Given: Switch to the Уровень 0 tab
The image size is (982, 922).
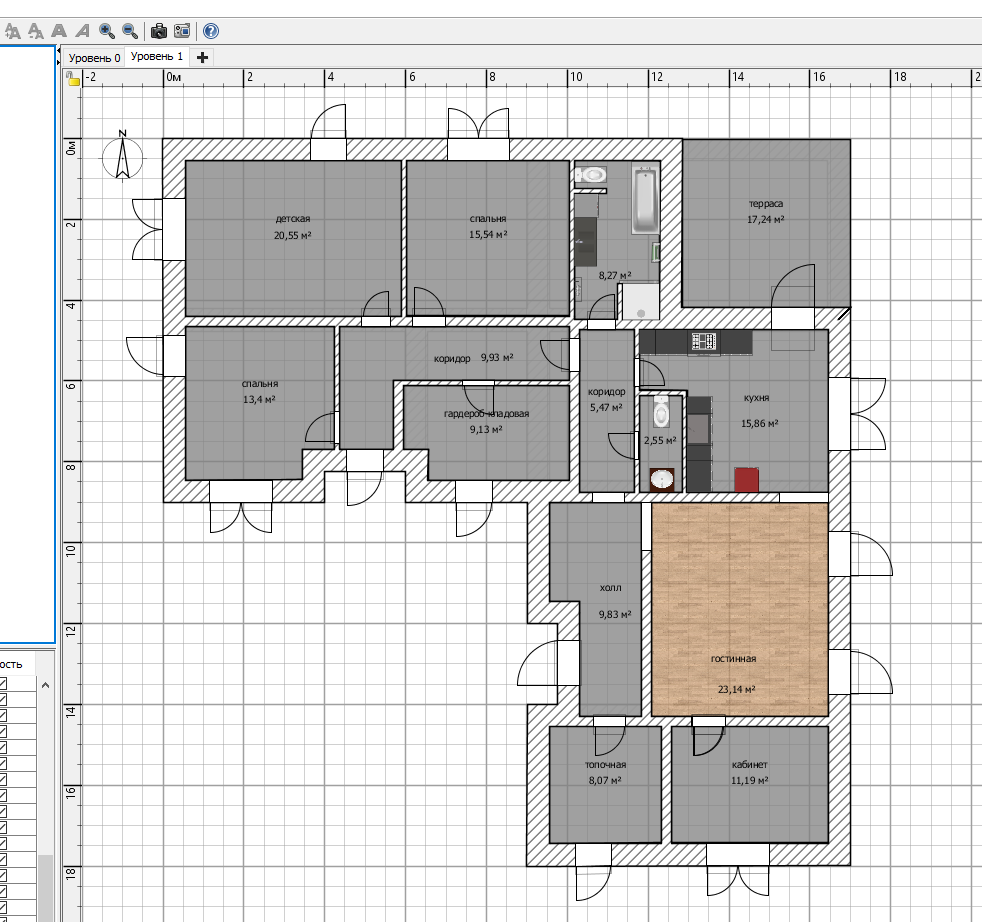Looking at the screenshot, I should pos(94,58).
